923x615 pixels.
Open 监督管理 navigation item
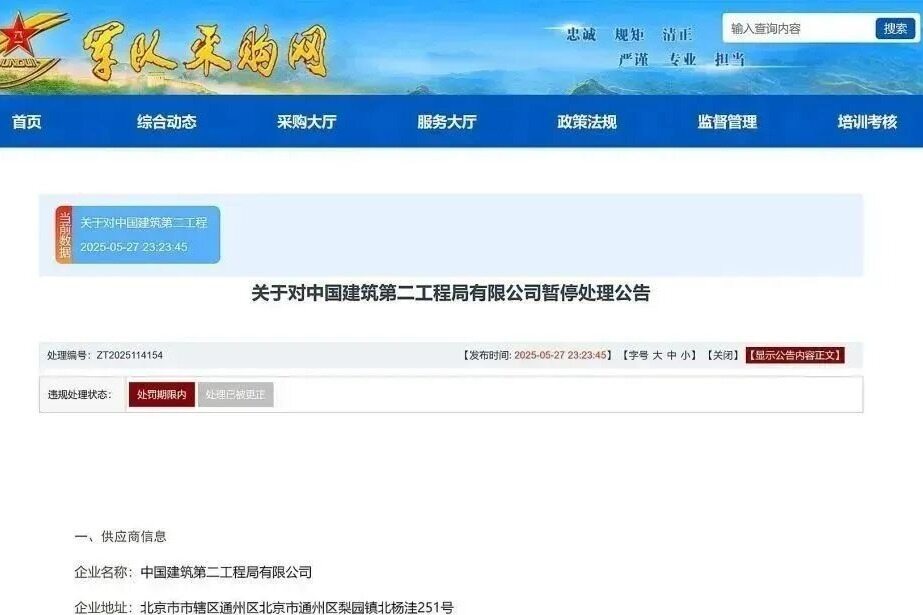[727, 122]
